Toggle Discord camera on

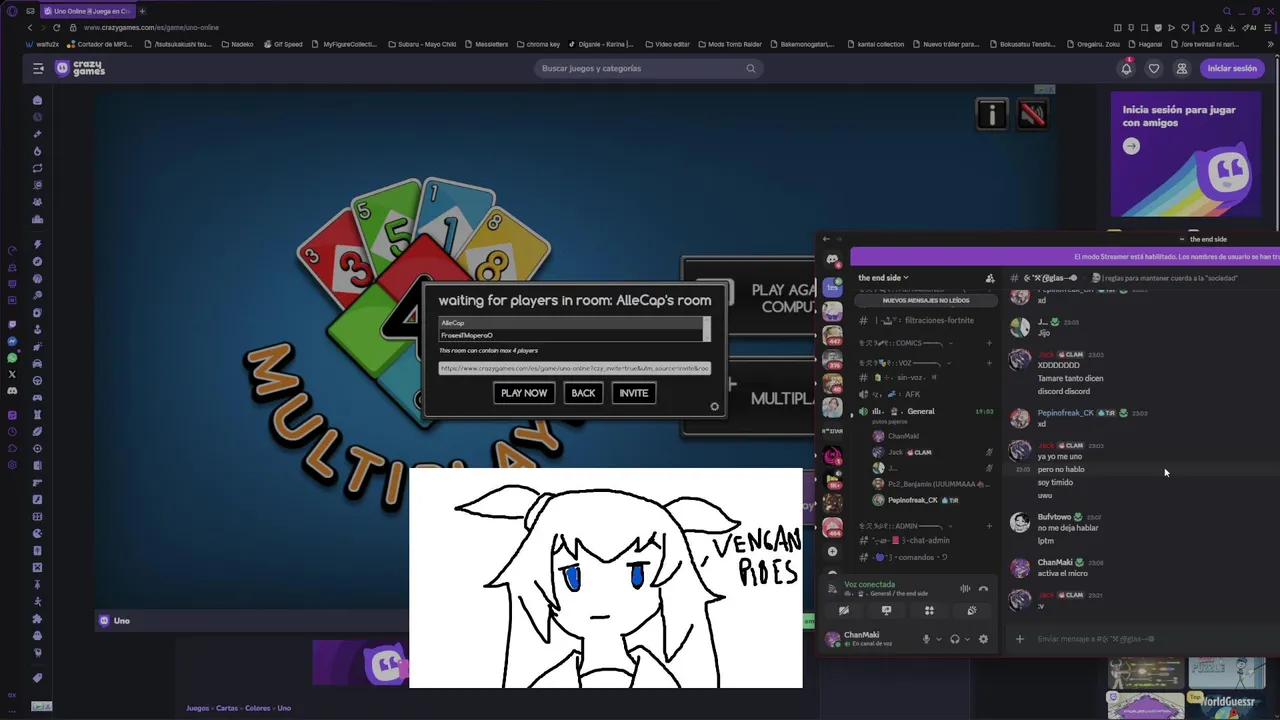pos(844,610)
